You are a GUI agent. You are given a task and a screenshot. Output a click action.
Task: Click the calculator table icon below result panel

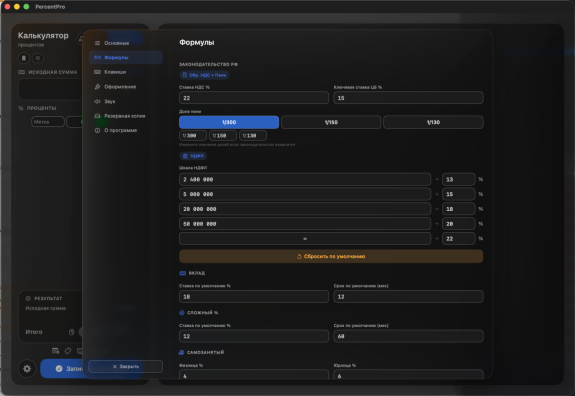tap(55, 351)
